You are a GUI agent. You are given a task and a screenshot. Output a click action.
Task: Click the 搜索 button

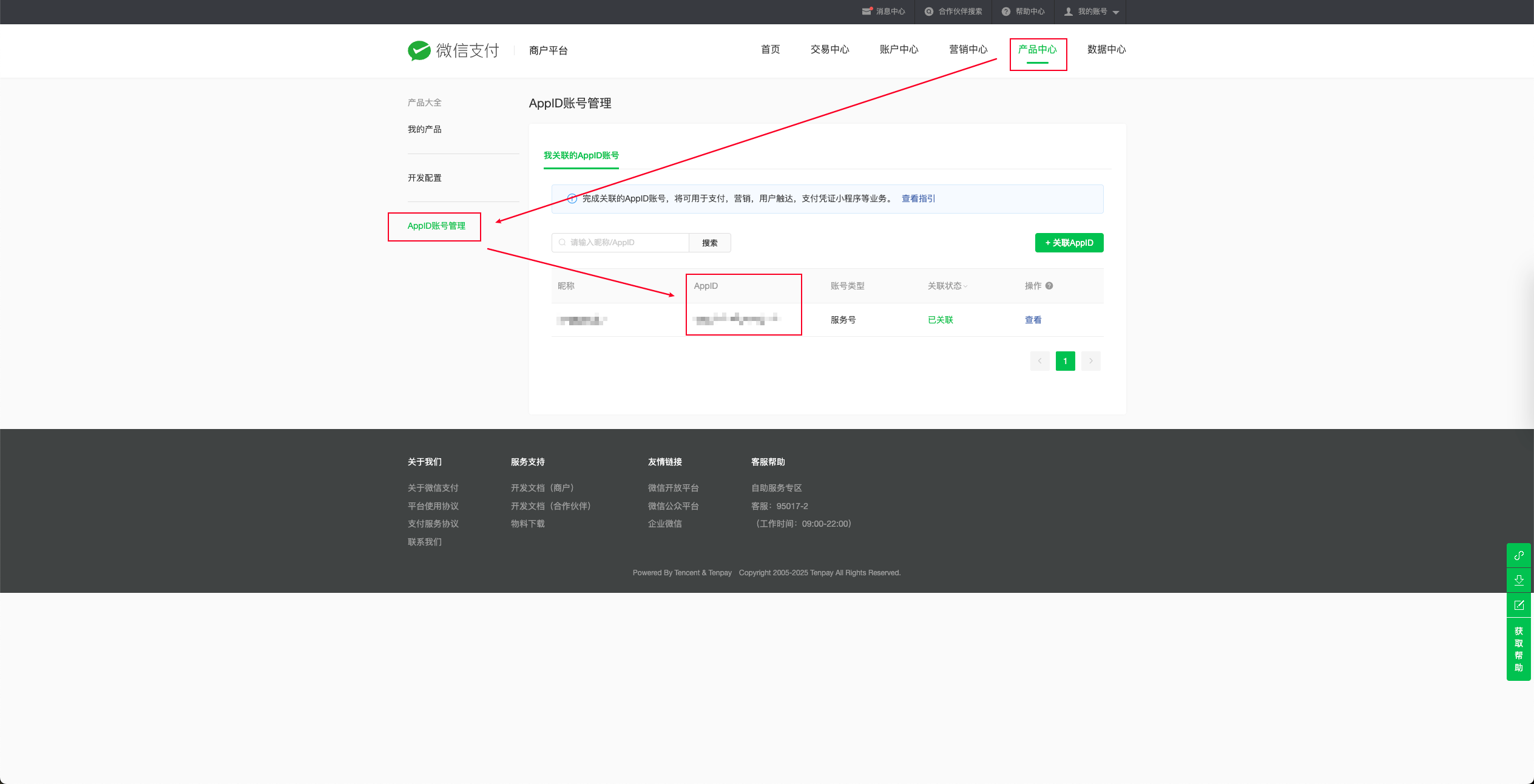709,243
